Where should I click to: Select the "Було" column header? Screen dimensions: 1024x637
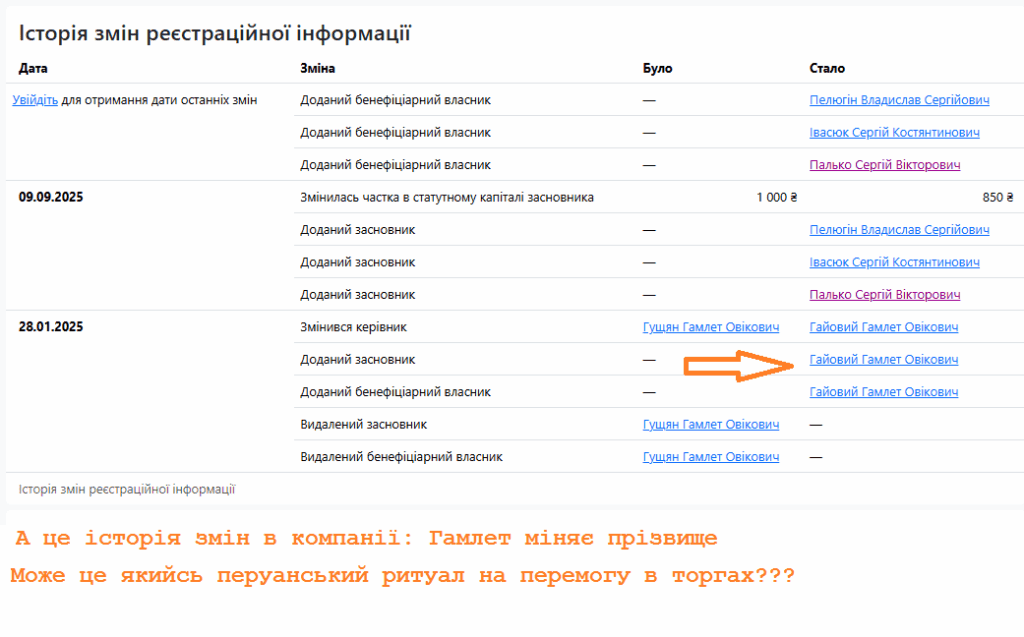click(x=657, y=68)
